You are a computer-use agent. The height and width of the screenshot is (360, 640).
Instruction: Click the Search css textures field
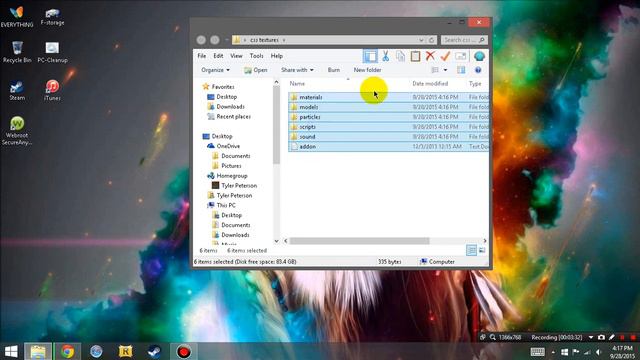pos(464,40)
